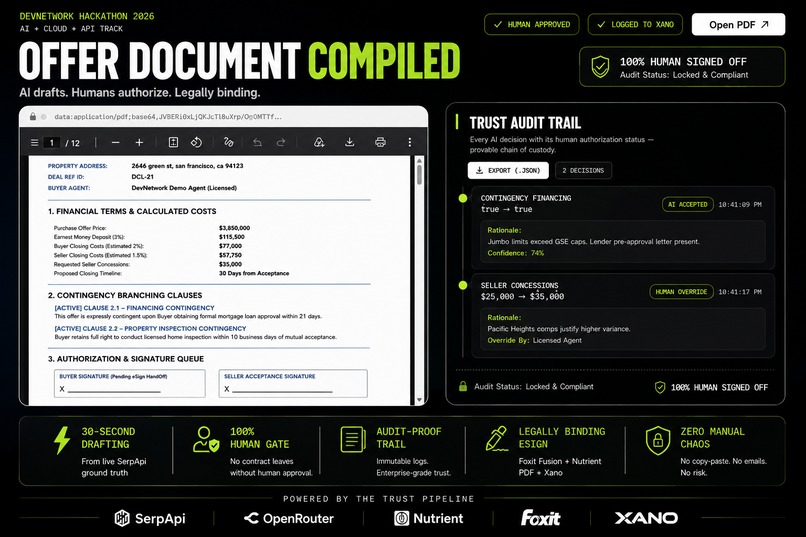Click the Zero Manual Chaos shield-lock icon

click(x=658, y=440)
